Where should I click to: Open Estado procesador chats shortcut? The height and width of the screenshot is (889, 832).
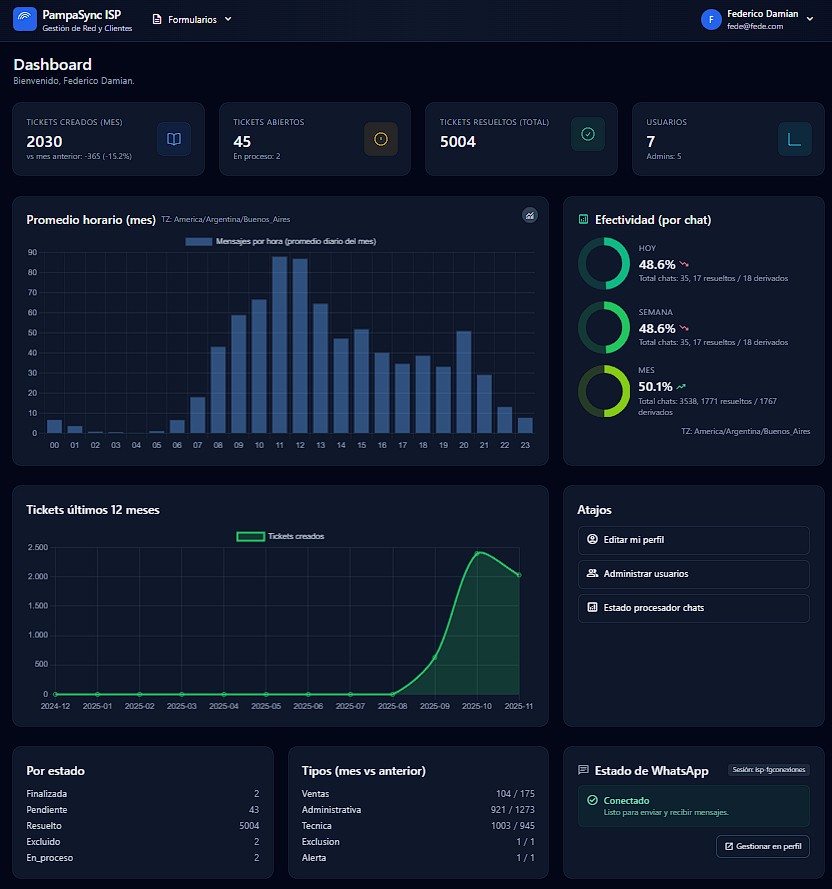click(694, 608)
